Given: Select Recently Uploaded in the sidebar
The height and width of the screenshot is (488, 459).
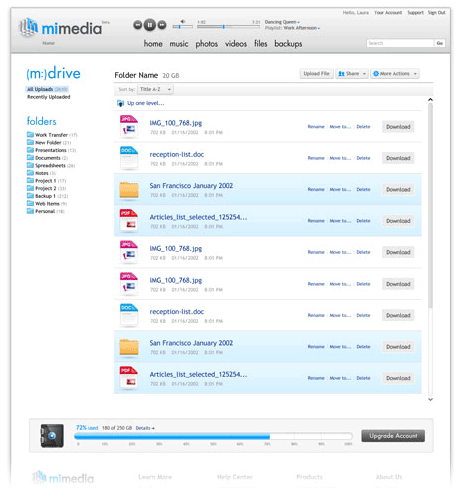Looking at the screenshot, I should (x=49, y=97).
